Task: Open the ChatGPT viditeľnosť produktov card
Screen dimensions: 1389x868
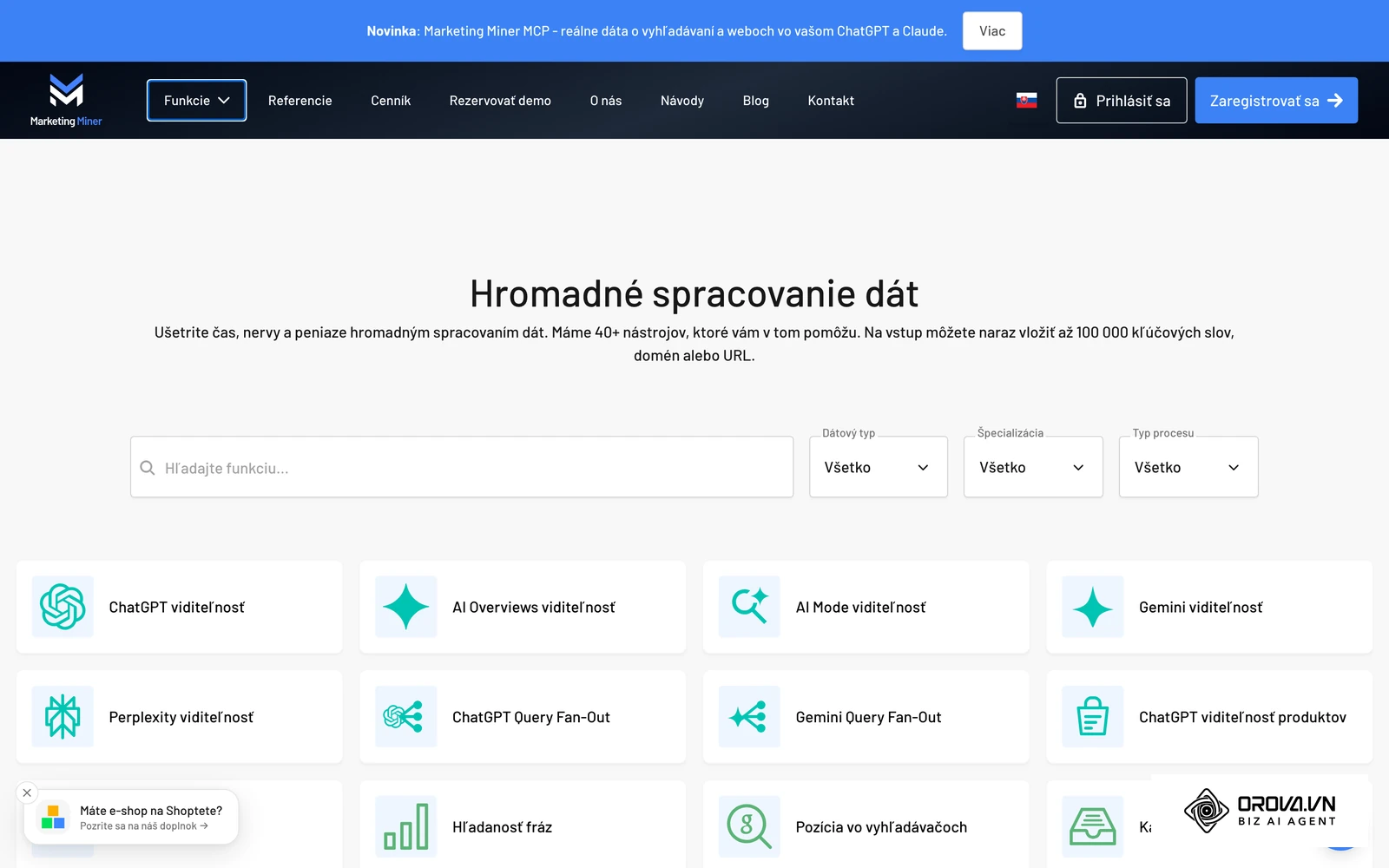Action: [x=1209, y=717]
